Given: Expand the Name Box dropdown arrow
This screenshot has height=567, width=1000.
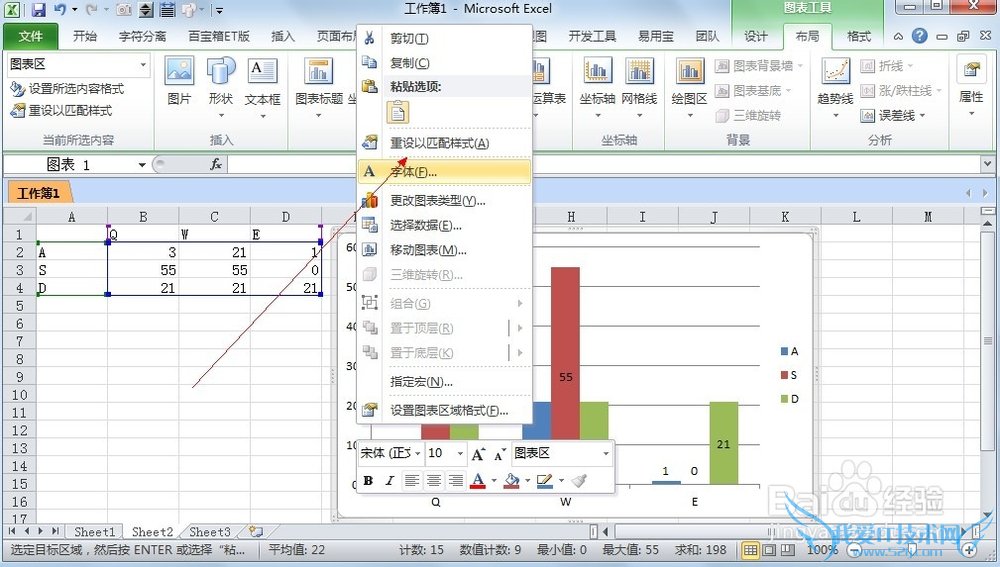Looking at the screenshot, I should click(x=142, y=165).
